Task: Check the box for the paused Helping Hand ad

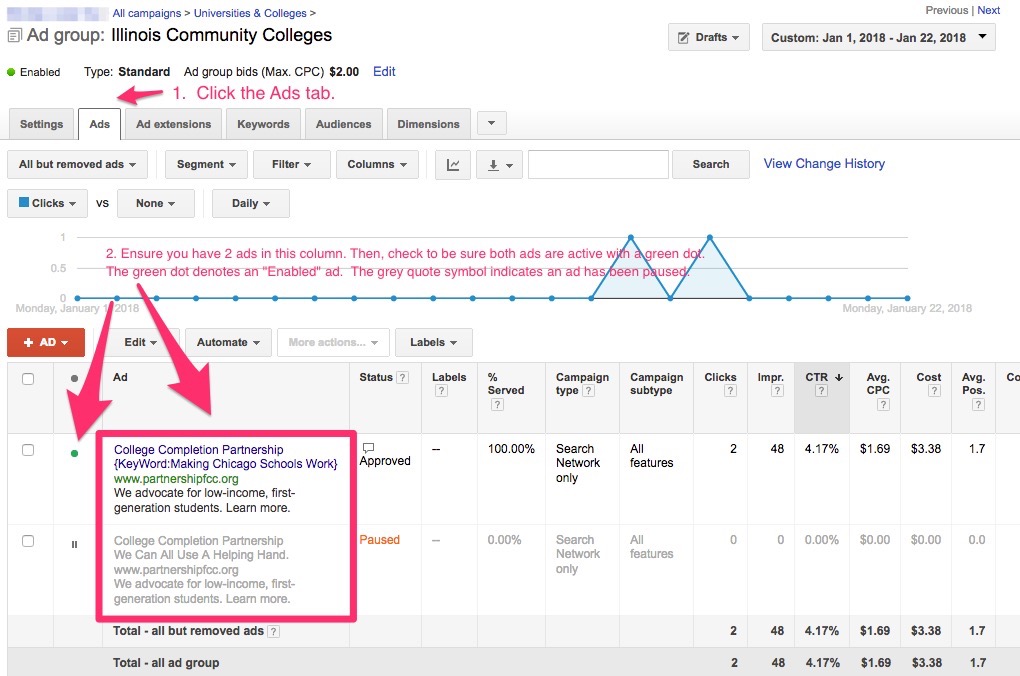Action: (28, 541)
